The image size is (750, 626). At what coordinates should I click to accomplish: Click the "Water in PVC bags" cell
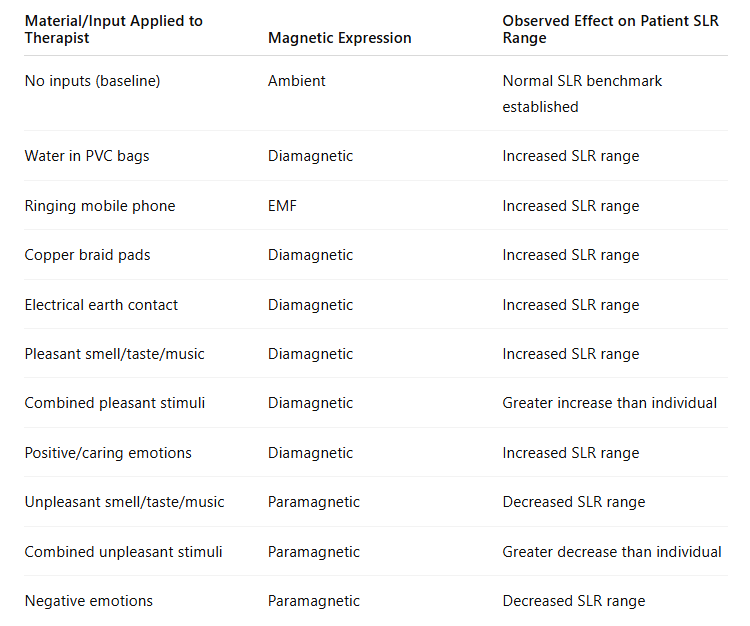pyautogui.click(x=87, y=156)
